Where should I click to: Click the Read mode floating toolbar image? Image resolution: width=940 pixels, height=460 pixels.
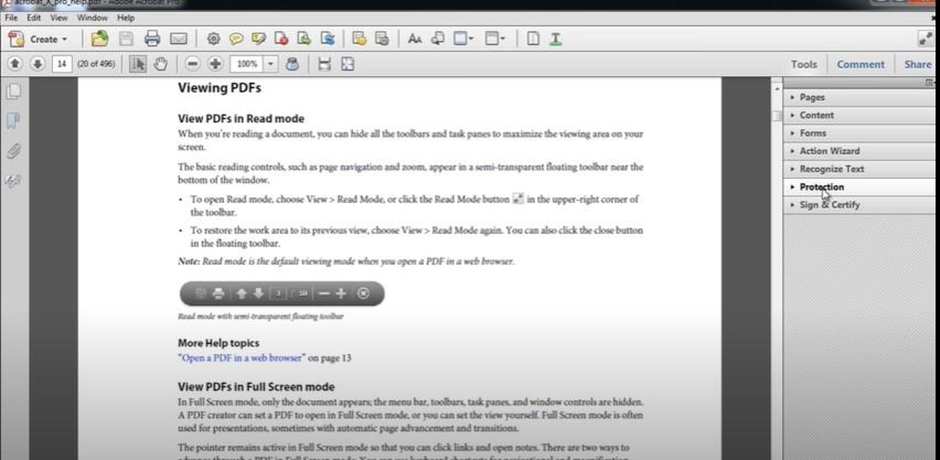282,293
